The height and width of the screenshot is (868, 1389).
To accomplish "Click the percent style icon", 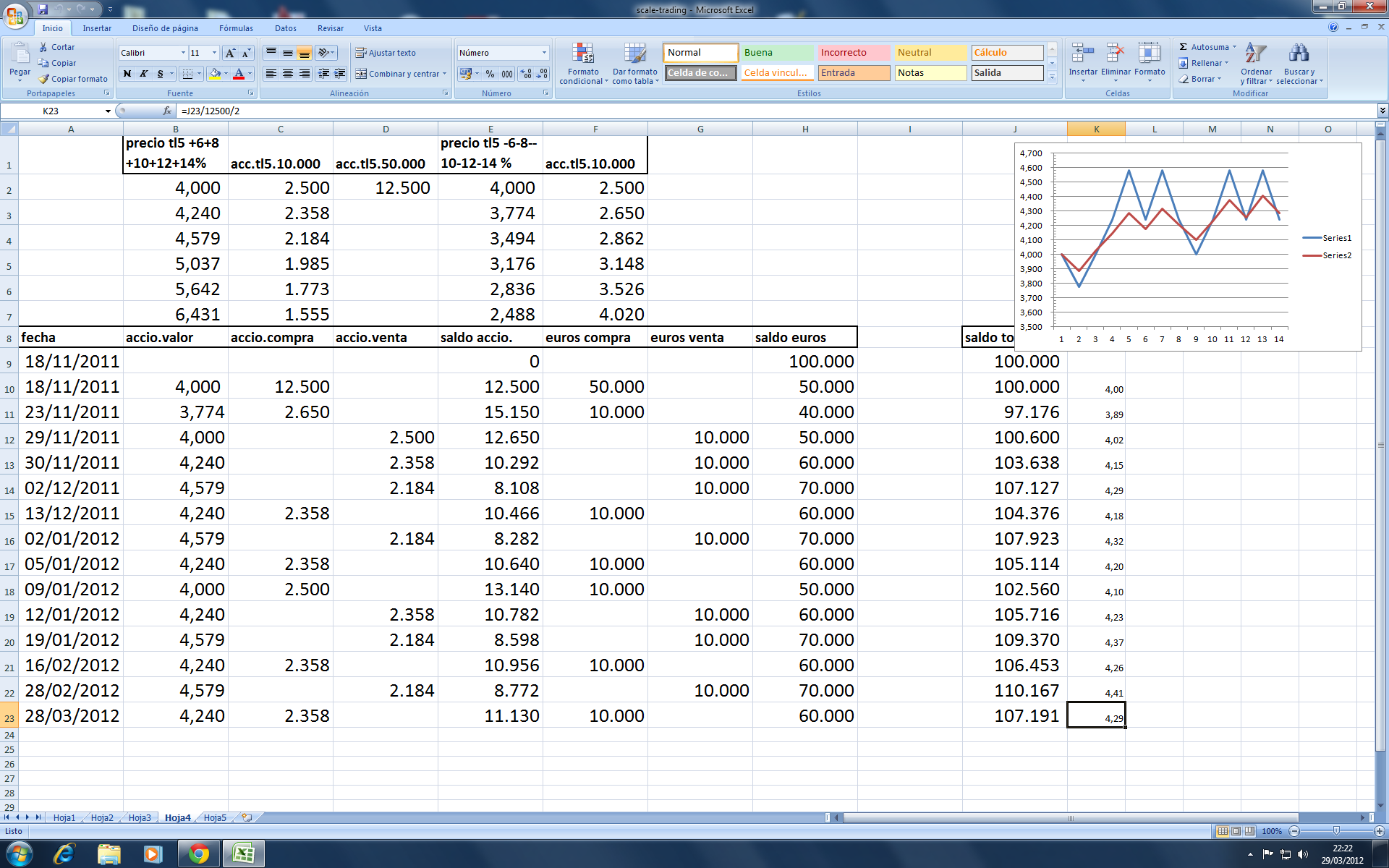I will pos(490,74).
